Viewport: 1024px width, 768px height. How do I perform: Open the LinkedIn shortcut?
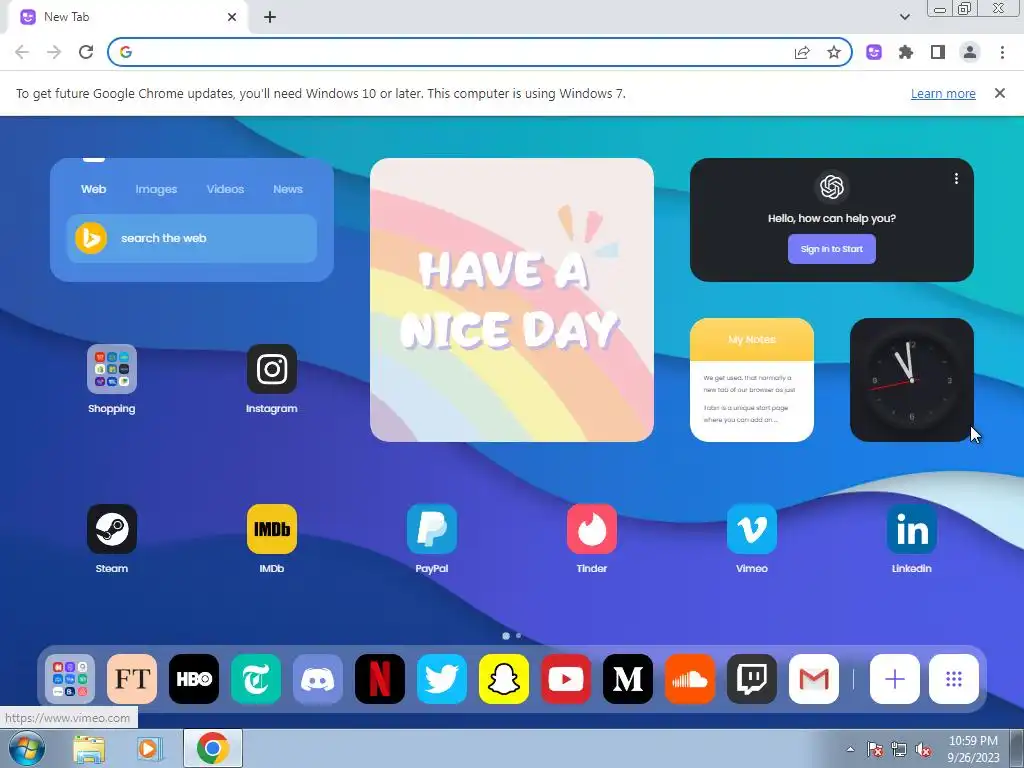click(x=912, y=529)
